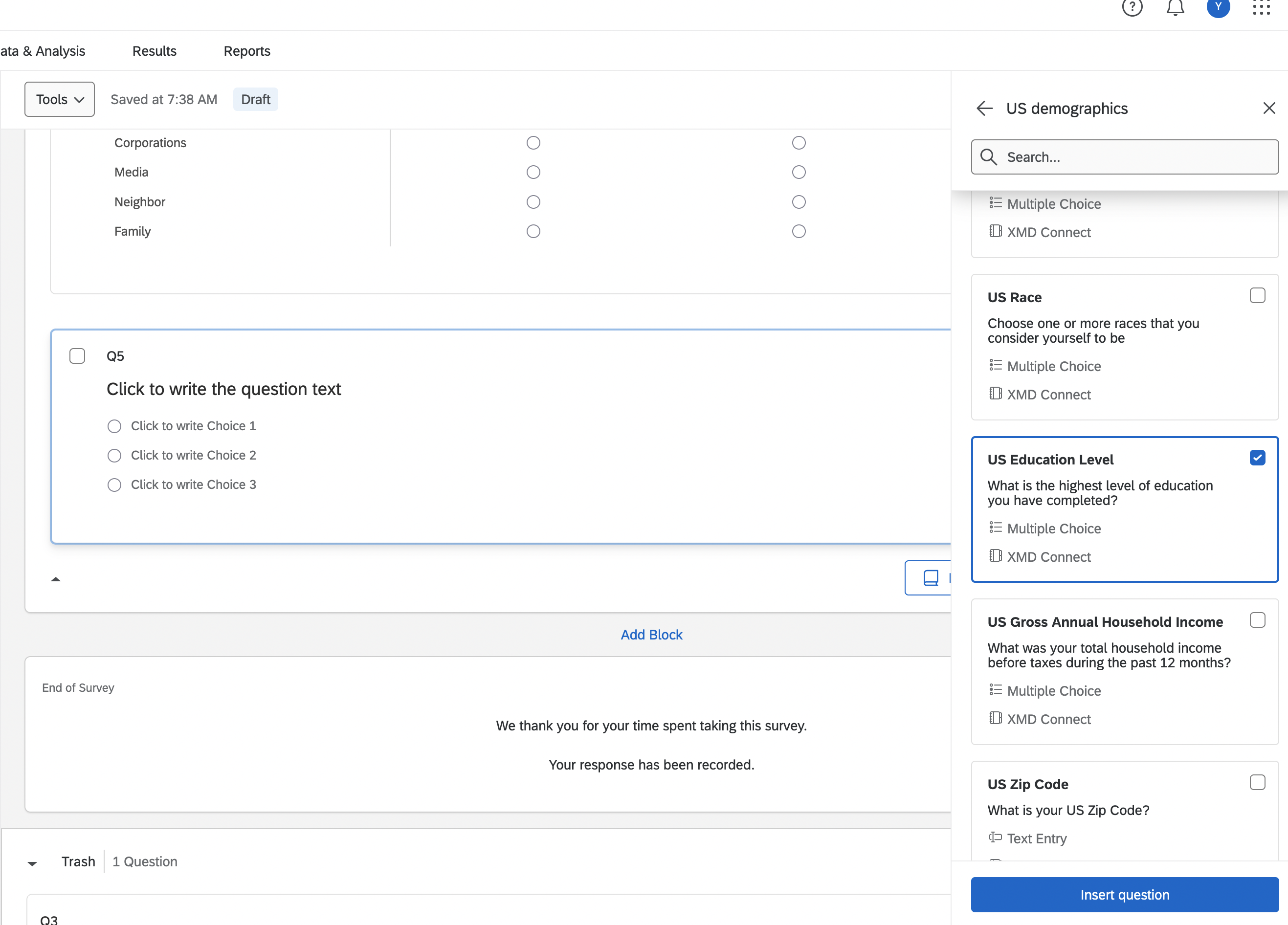Screen dimensions: 1288x925
Task: Click the Add Block link
Action: (651, 634)
